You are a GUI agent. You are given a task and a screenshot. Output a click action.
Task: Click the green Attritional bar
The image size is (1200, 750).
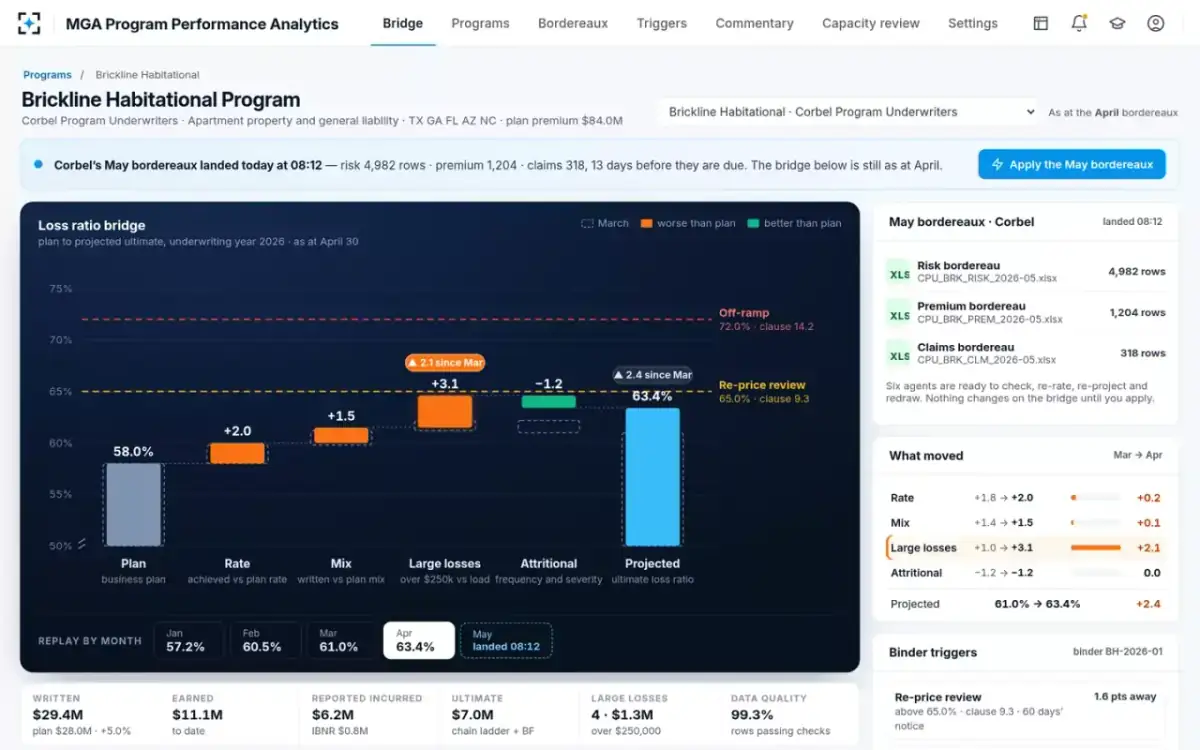(549, 402)
